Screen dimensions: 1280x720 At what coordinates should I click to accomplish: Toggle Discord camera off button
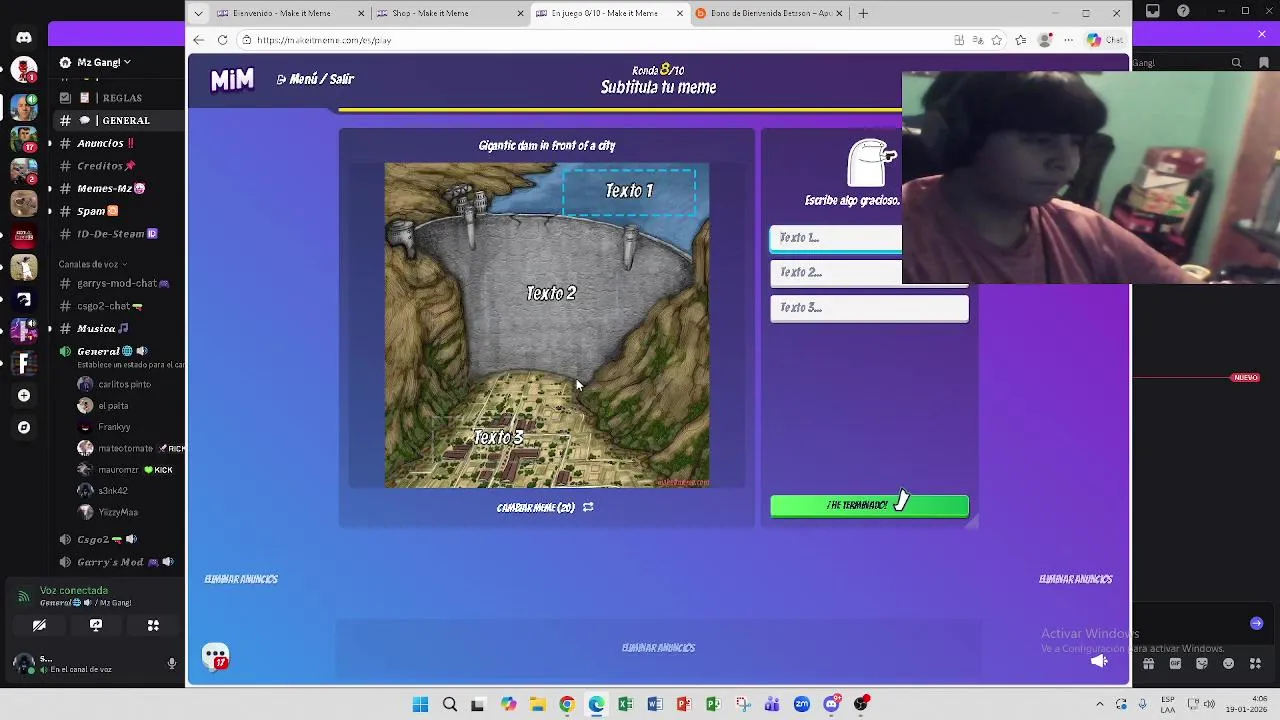click(x=39, y=625)
